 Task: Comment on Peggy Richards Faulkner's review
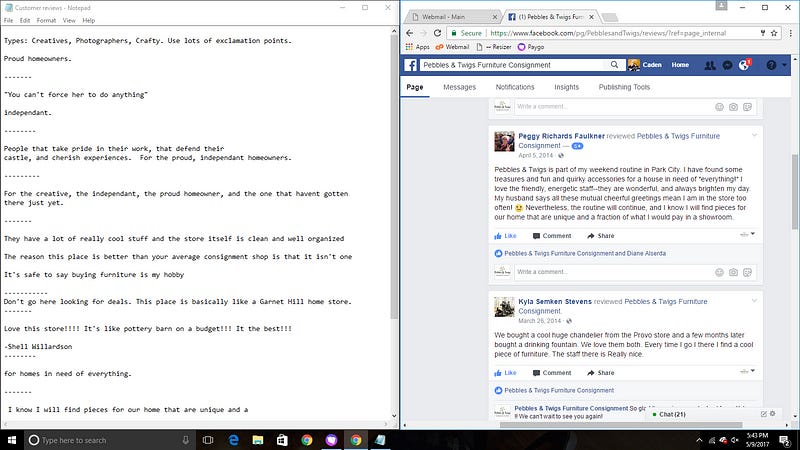[x=552, y=236]
